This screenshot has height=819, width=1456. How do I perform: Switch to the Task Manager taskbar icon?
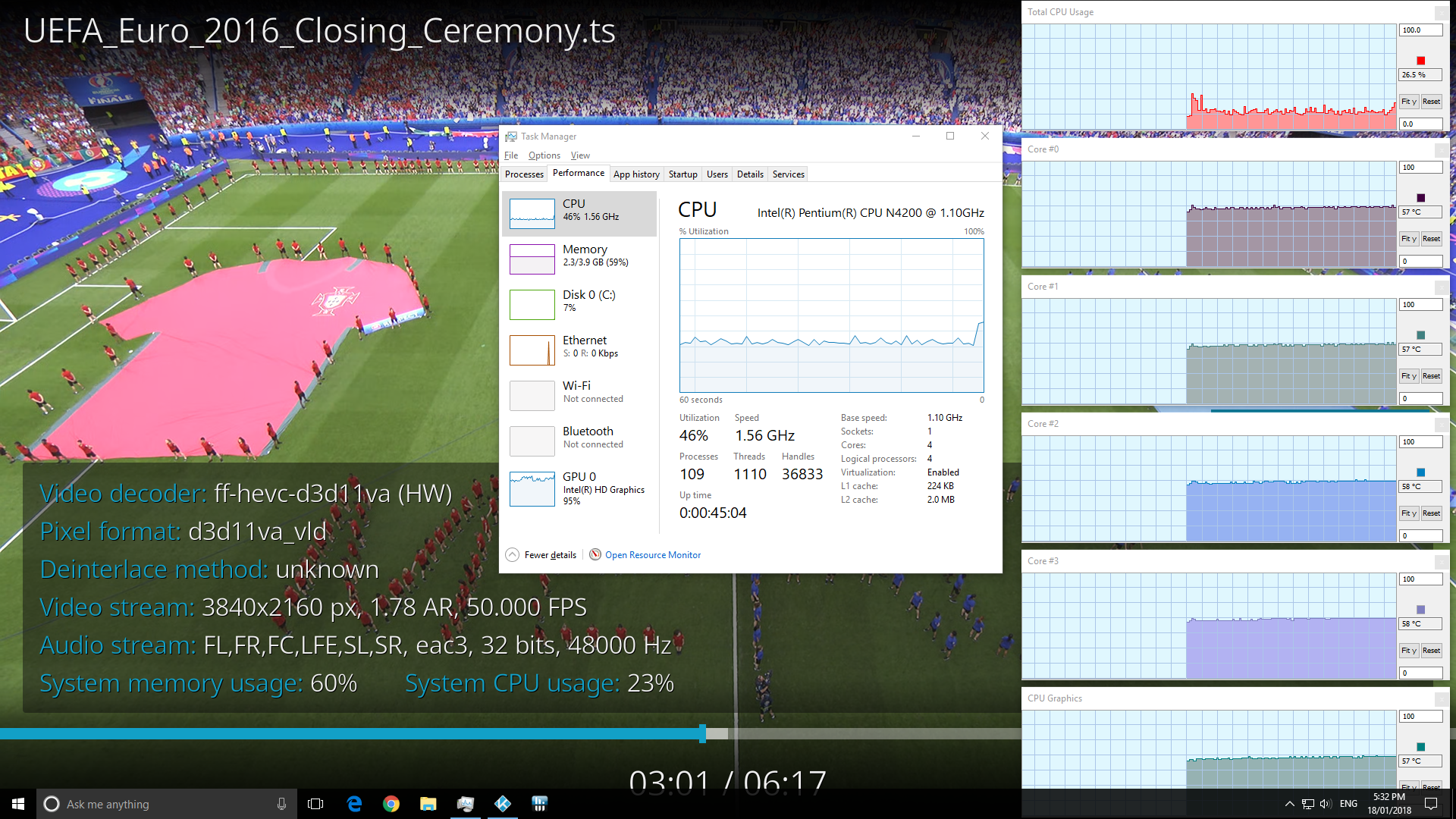pyautogui.click(x=466, y=804)
